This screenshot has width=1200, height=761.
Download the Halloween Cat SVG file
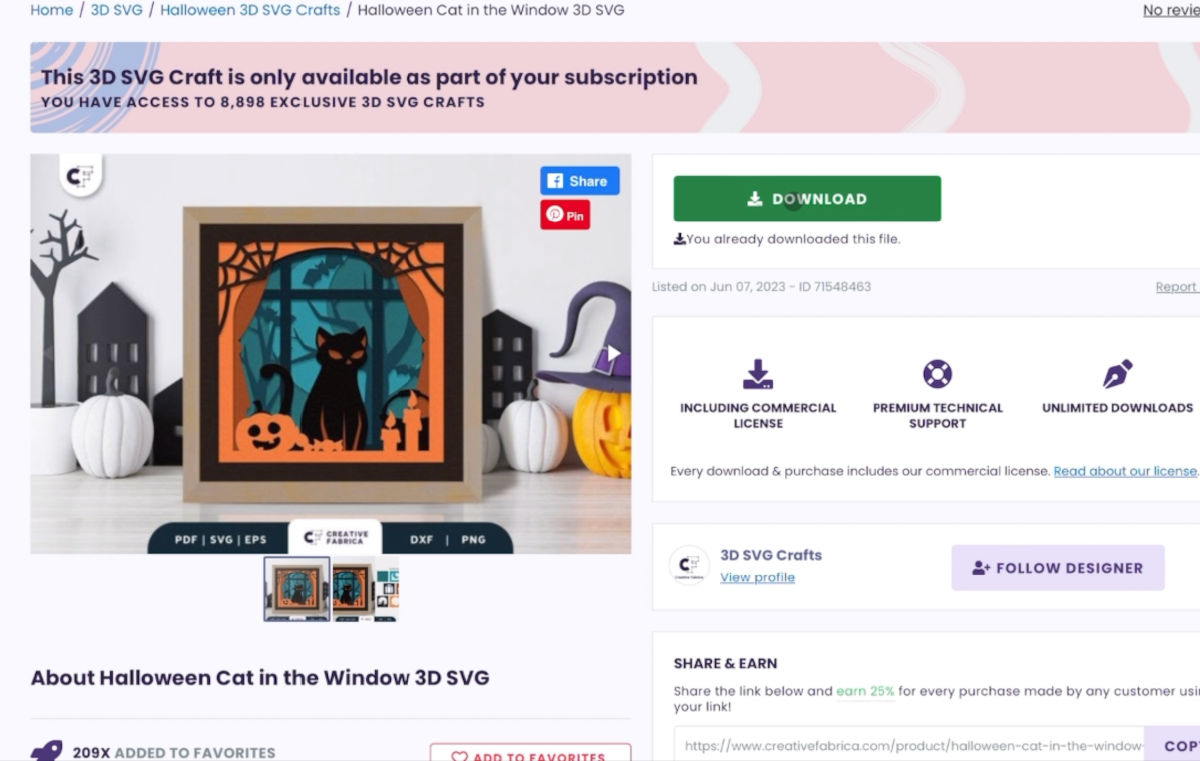[807, 199]
